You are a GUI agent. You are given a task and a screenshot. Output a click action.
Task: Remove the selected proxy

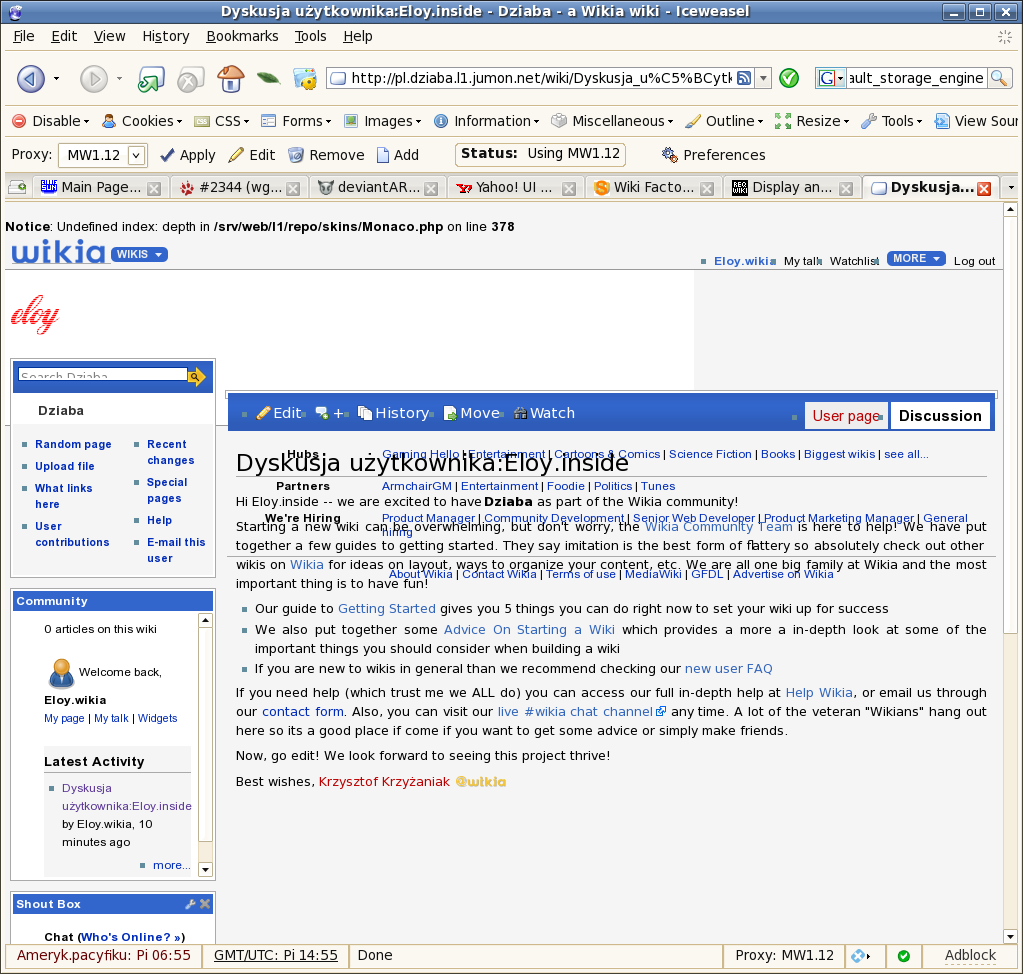[x=326, y=155]
